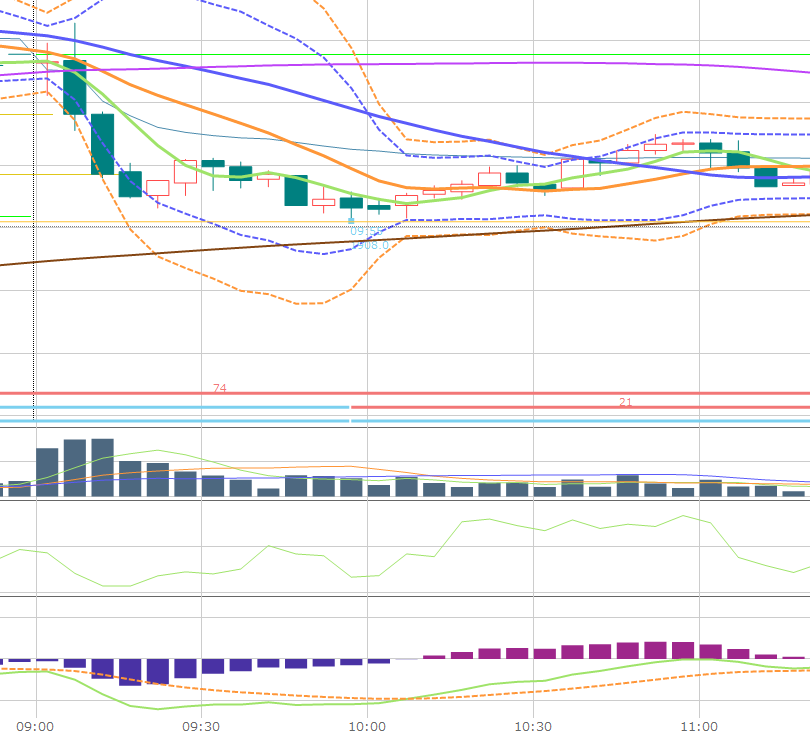
Task: Select the thick red horizontal line under "74"
Action: coord(400,393)
